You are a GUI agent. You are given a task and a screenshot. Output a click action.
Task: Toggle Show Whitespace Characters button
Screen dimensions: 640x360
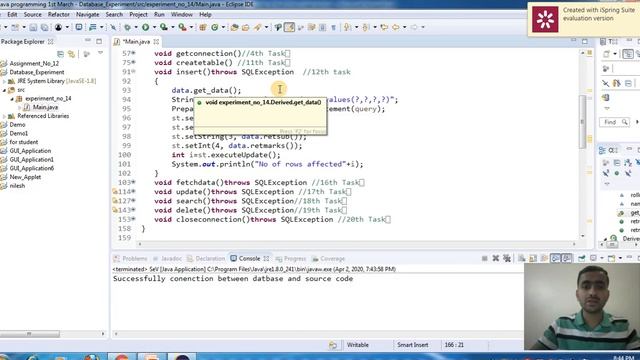333,27
